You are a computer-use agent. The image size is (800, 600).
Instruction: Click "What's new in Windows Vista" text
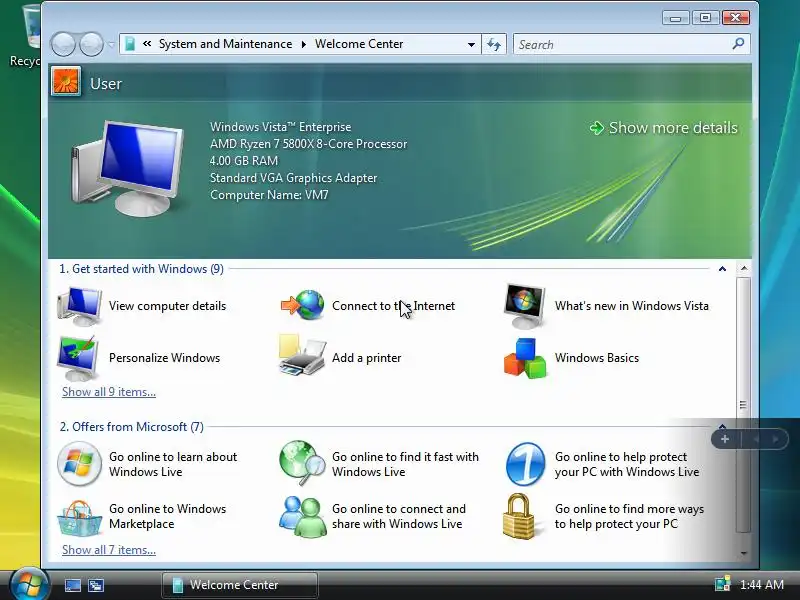point(632,306)
